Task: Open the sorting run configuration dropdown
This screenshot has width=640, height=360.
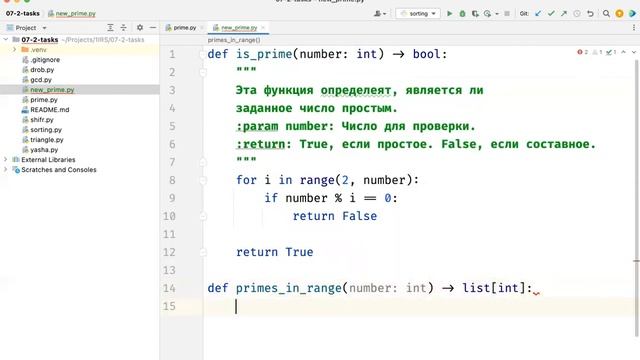Action: point(418,13)
